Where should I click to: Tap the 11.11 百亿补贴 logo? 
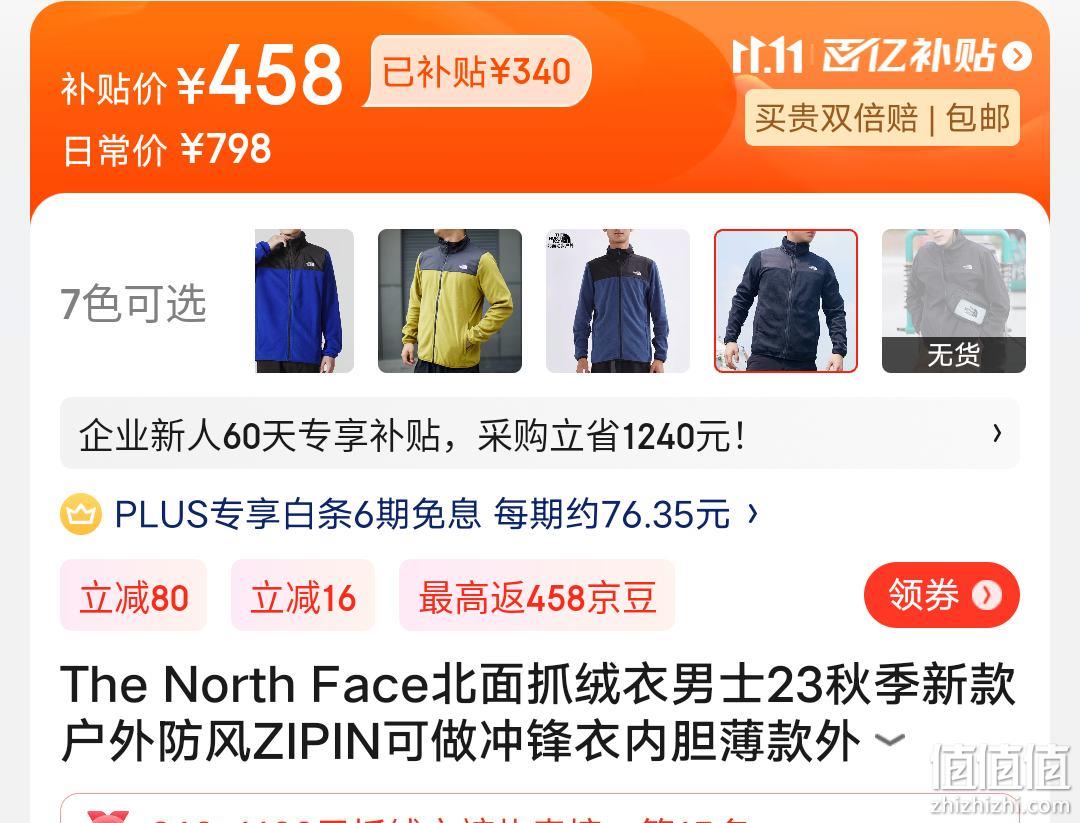(x=864, y=55)
